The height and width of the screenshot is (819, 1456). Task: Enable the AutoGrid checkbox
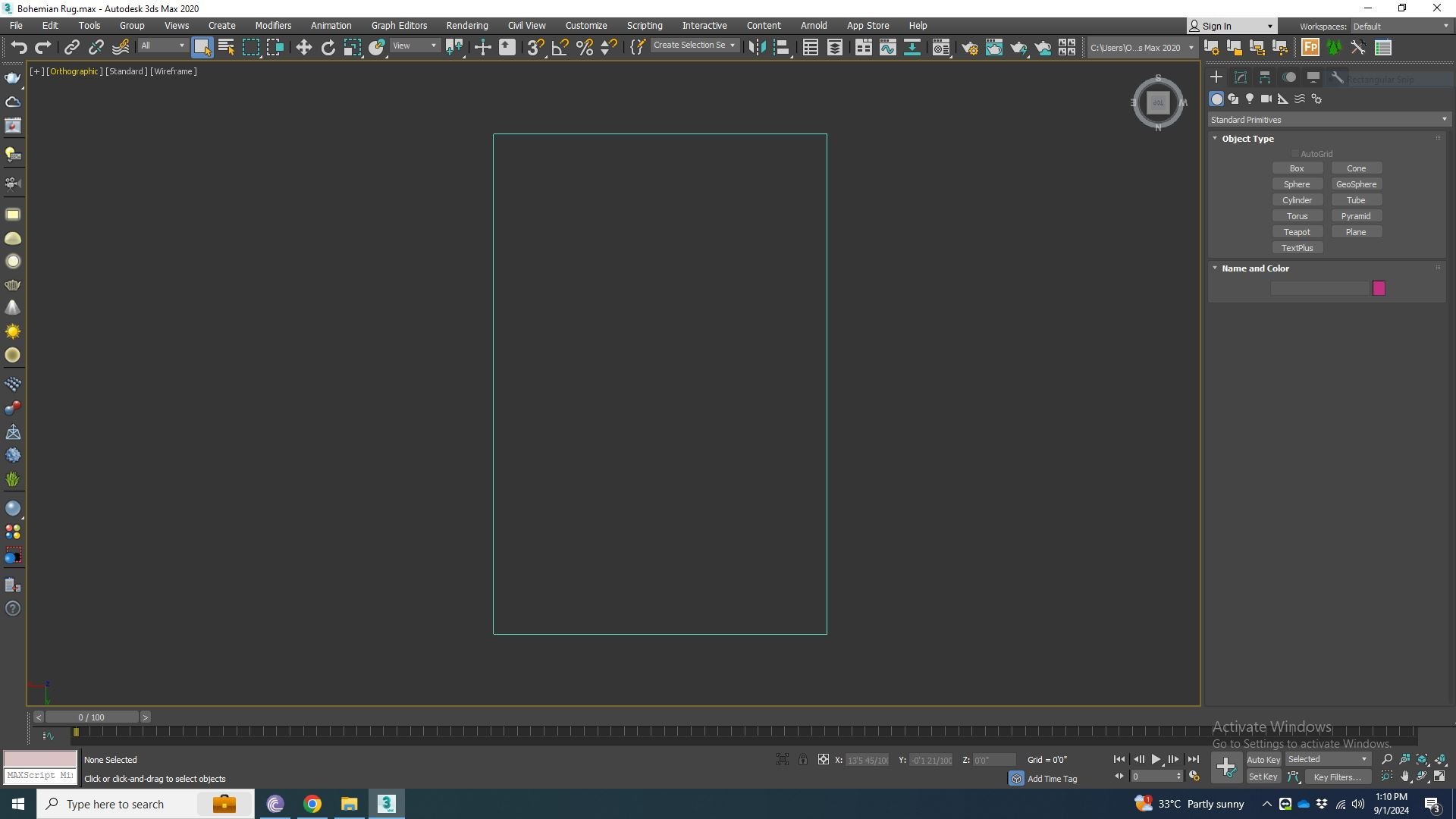[x=1295, y=154]
